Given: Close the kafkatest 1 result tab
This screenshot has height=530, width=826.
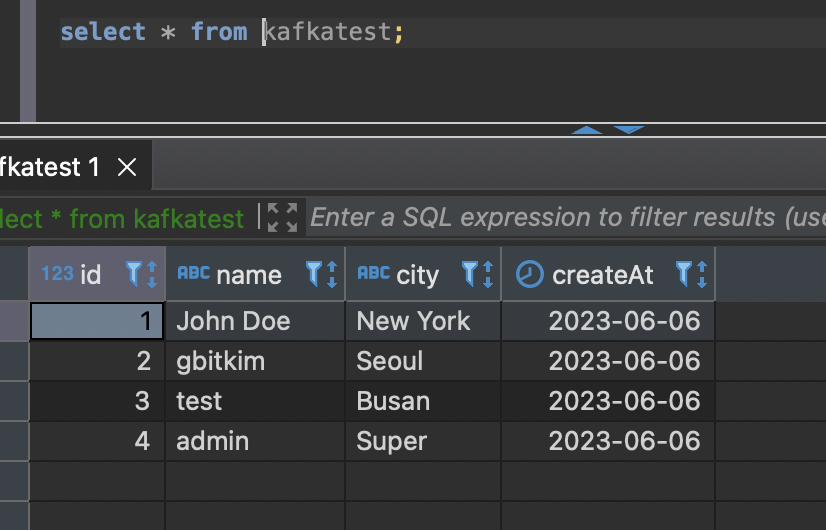Looking at the screenshot, I should [127, 167].
